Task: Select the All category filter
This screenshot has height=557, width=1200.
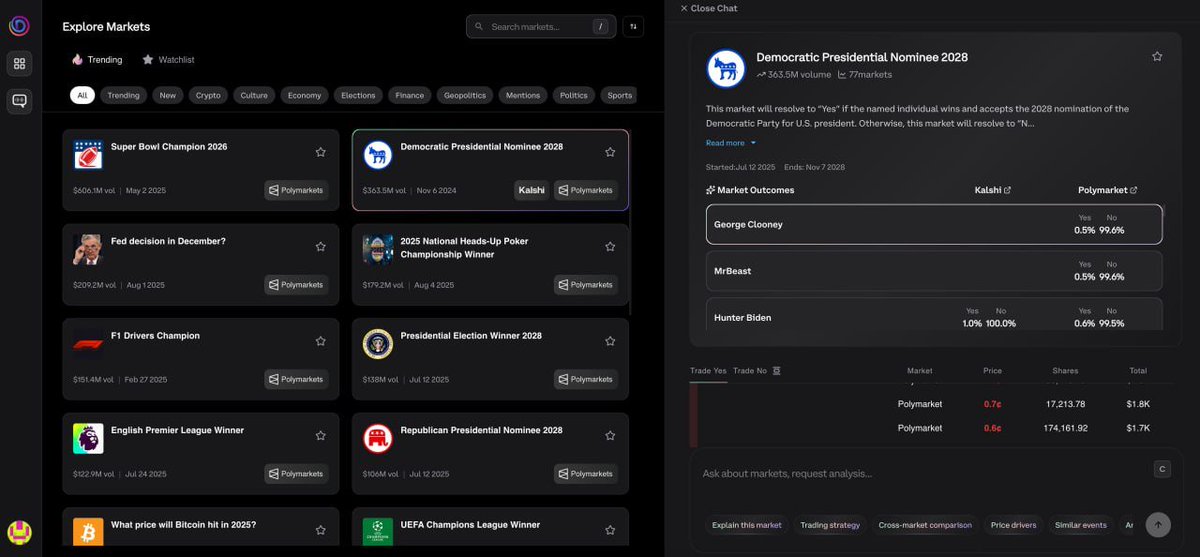Action: [82, 95]
